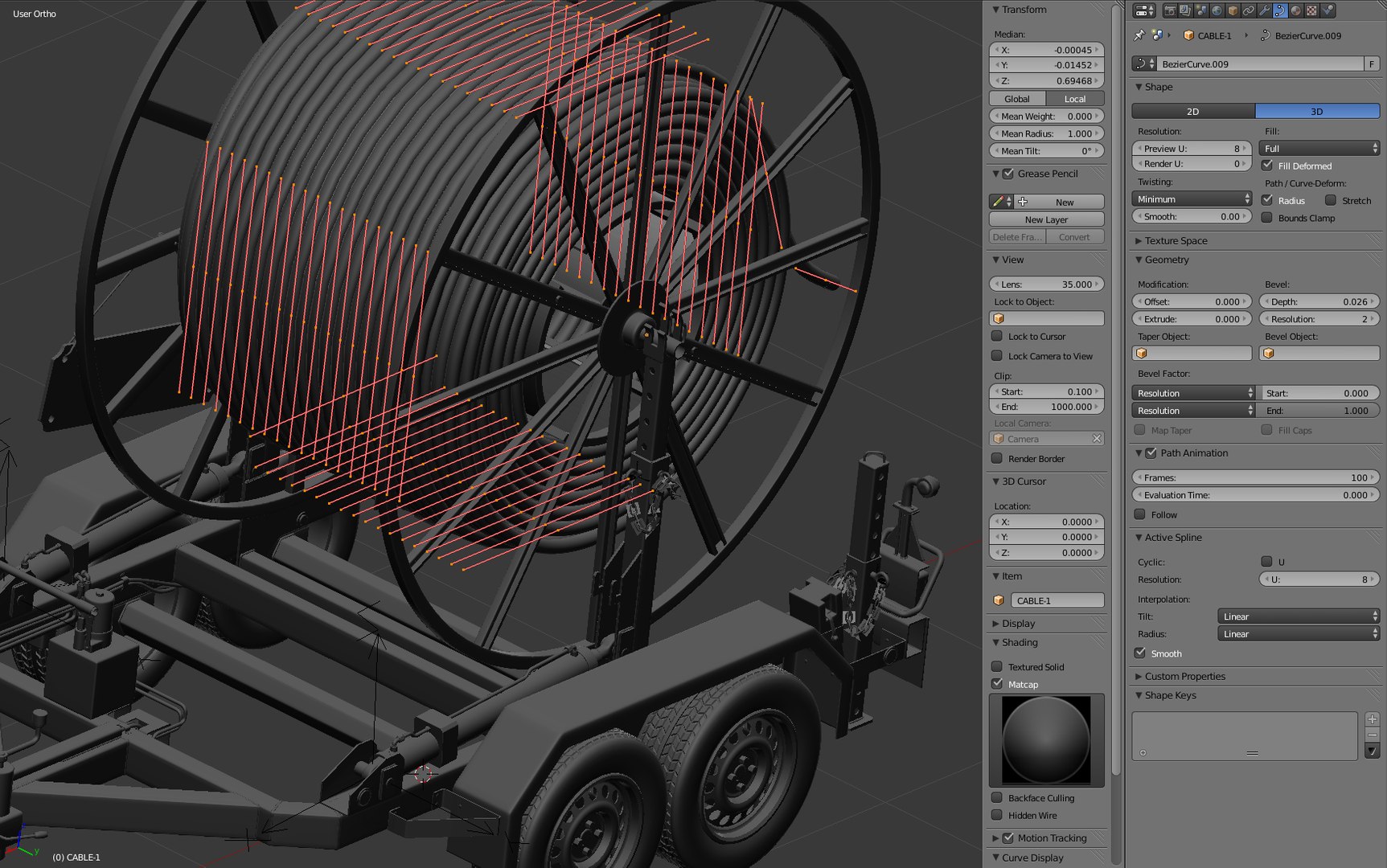Open the Radius interpolation Linear dropdown
Image resolution: width=1387 pixels, height=868 pixels.
click(x=1299, y=634)
